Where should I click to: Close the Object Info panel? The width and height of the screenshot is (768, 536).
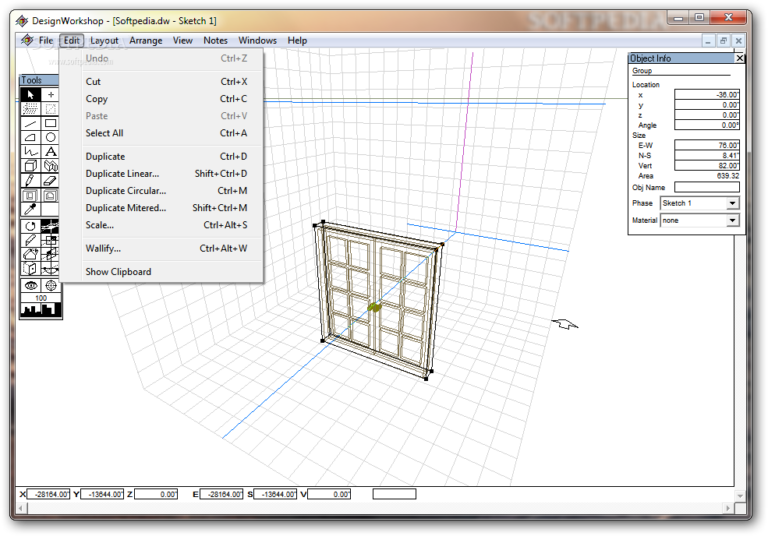740,59
